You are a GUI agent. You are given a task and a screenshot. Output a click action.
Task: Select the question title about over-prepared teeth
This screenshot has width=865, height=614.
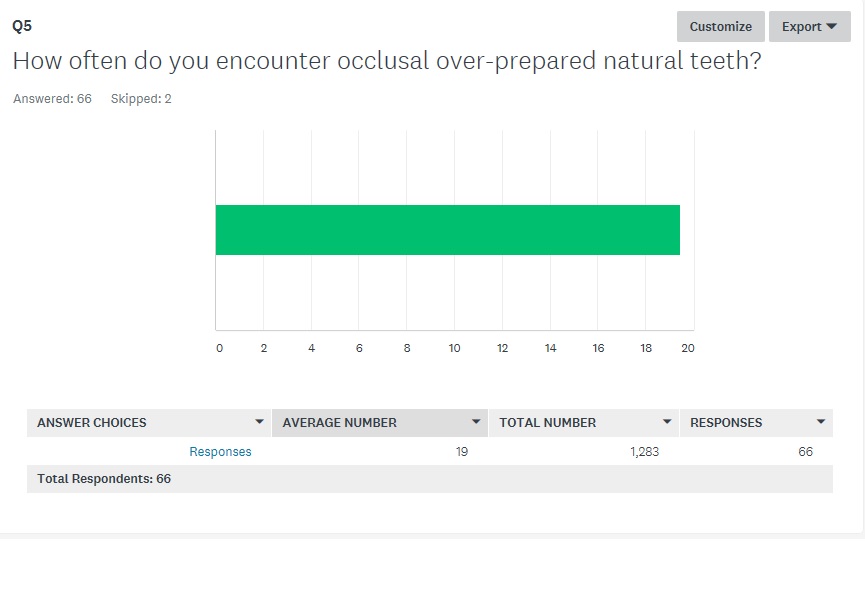386,61
